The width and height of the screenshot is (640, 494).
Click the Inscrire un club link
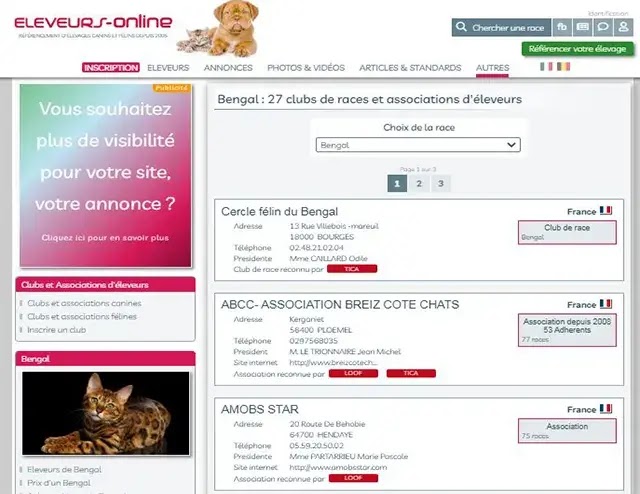(x=57, y=330)
